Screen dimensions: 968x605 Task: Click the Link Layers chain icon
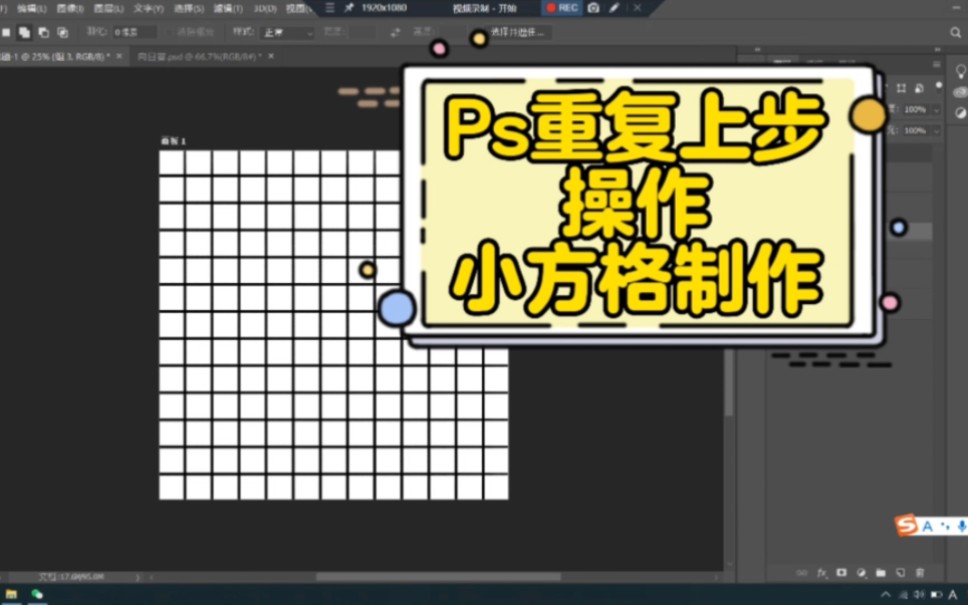click(x=803, y=573)
